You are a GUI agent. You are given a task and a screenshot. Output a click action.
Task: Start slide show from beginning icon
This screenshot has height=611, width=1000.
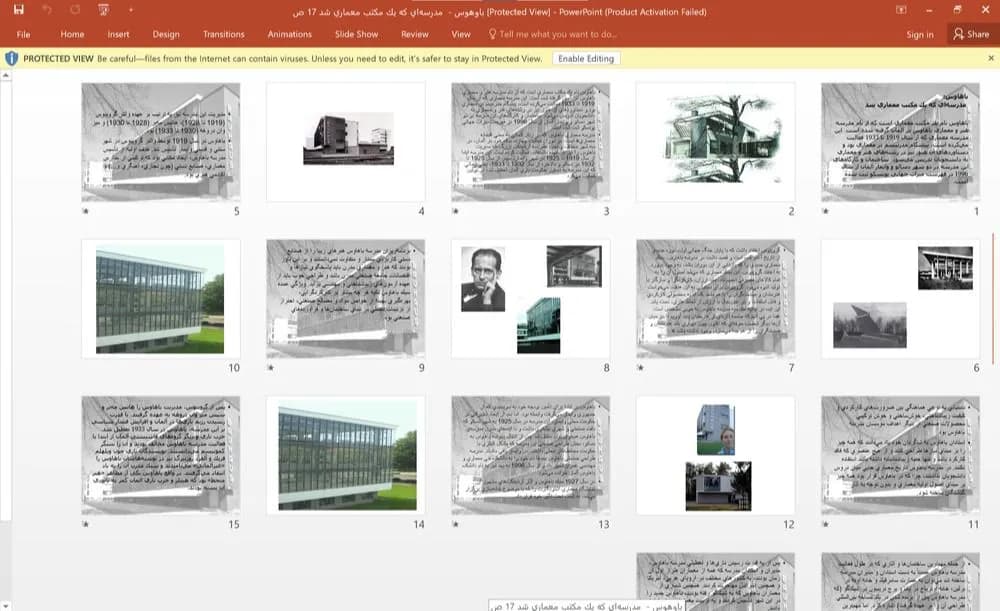103,10
